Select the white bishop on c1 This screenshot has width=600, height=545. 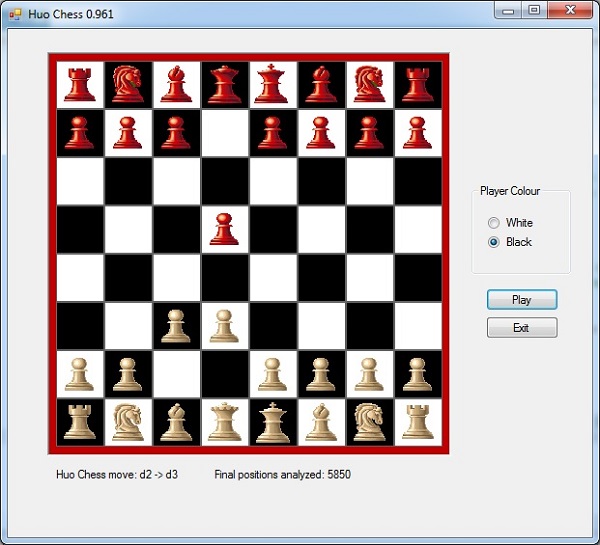coord(176,422)
